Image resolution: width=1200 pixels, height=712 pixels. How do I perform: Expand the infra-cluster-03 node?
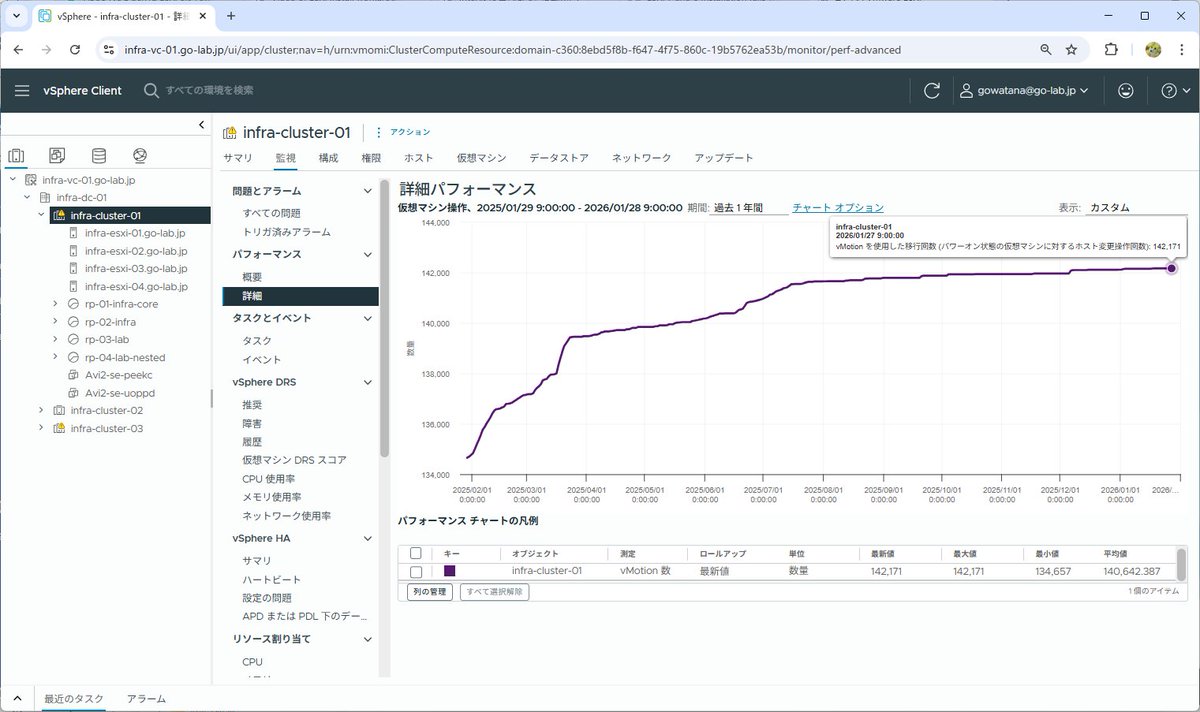tap(41, 428)
